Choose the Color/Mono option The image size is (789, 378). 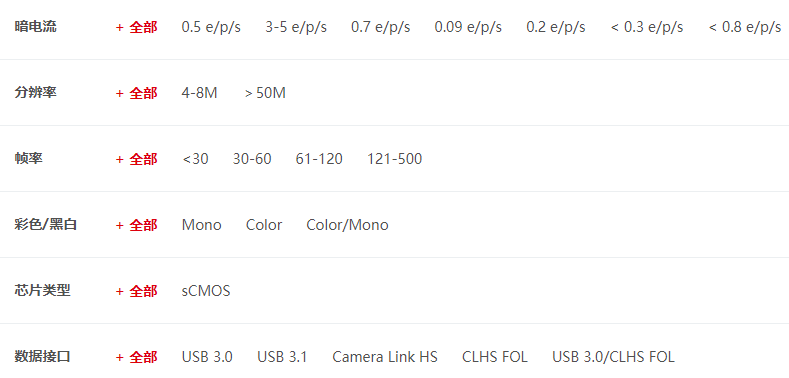(x=347, y=225)
